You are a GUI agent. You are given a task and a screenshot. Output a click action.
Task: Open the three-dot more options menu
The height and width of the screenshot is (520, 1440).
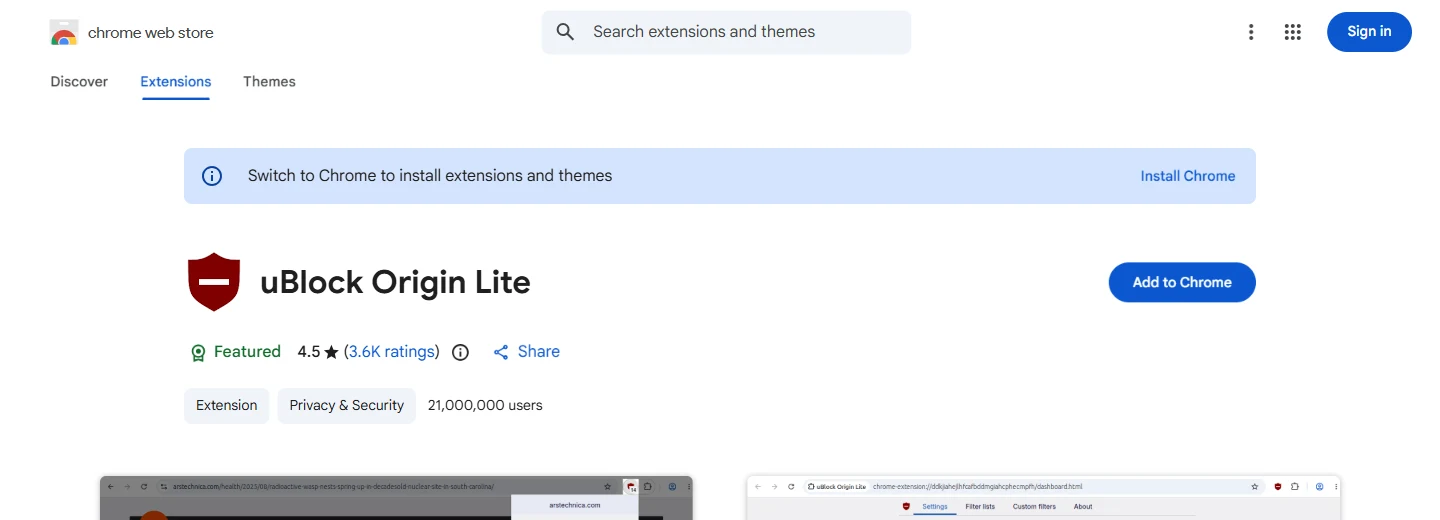(1250, 32)
